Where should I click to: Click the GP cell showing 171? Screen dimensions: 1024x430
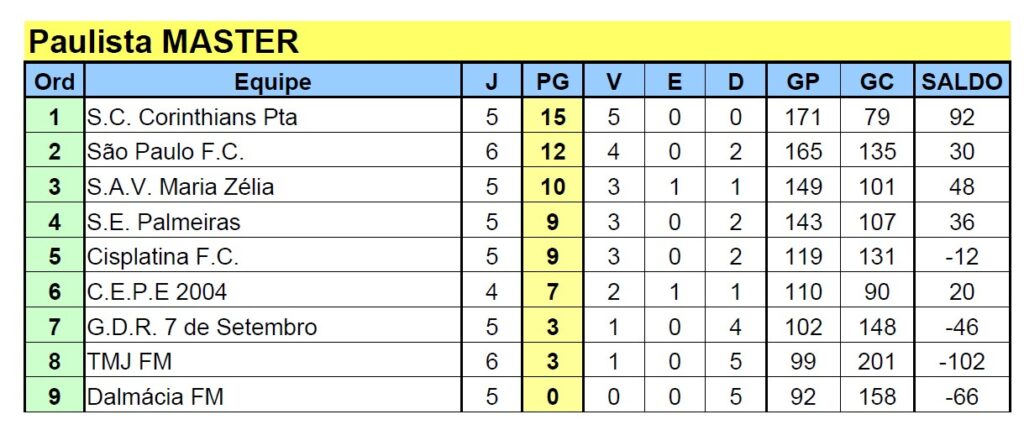point(803,117)
